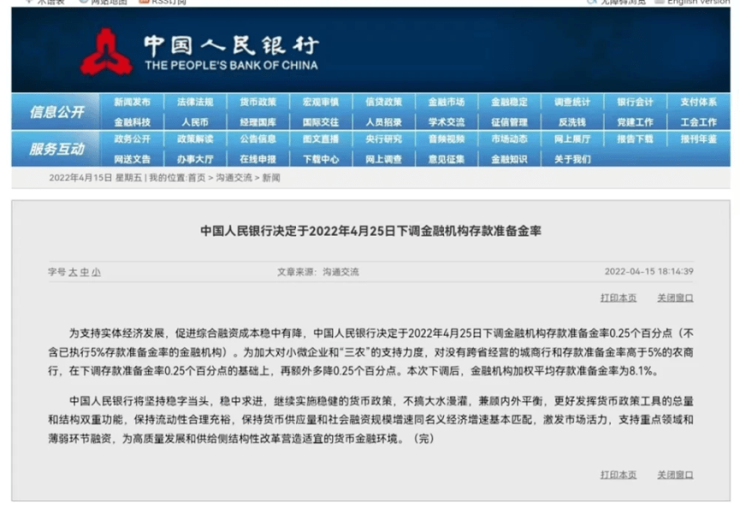Go to 意见征集 page
The width and height of the screenshot is (740, 513).
pos(446,159)
